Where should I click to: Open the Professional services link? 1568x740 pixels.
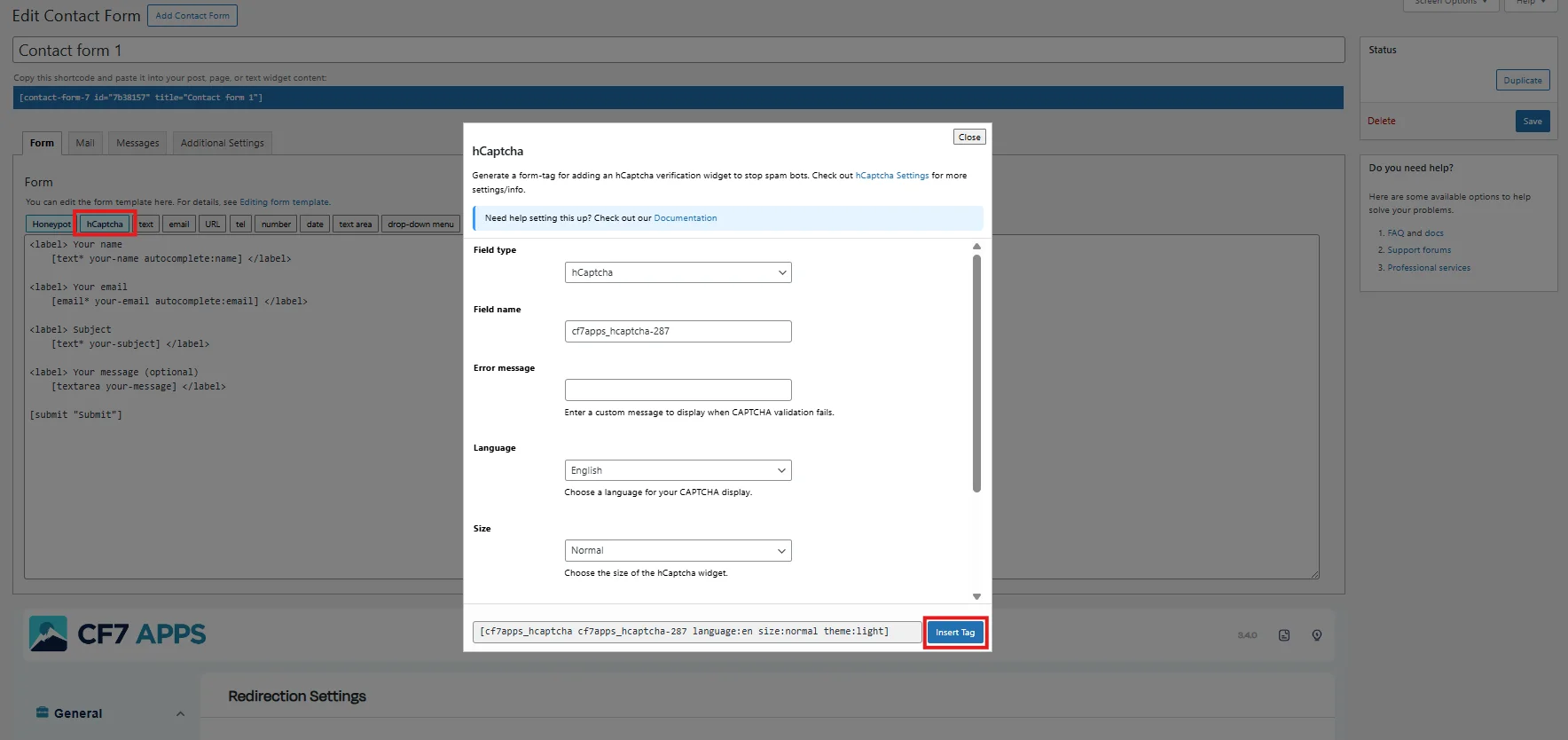coord(1429,268)
